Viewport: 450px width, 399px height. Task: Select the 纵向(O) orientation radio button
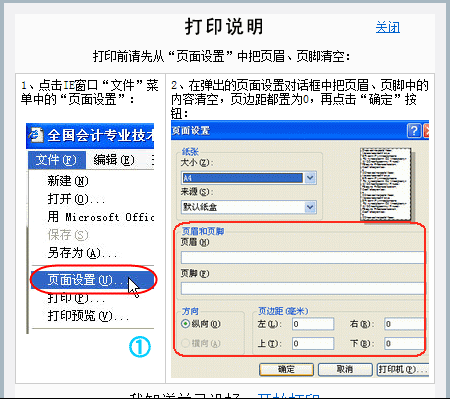pyautogui.click(x=186, y=324)
